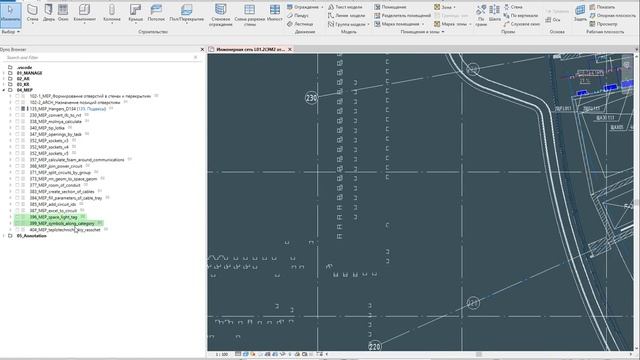Tick checkbox for 352_MEP_sockets_v3 script

pos(18,141)
